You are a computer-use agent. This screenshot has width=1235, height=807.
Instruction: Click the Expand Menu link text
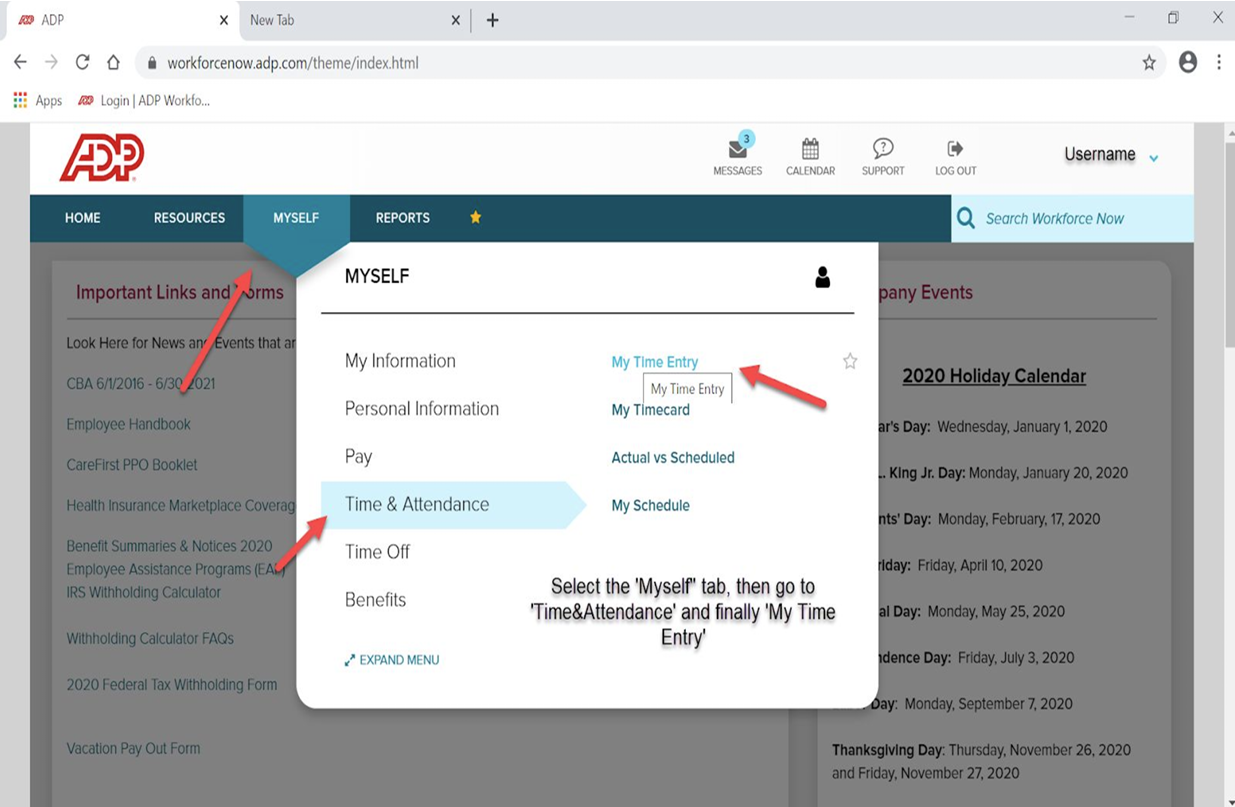(x=399, y=660)
